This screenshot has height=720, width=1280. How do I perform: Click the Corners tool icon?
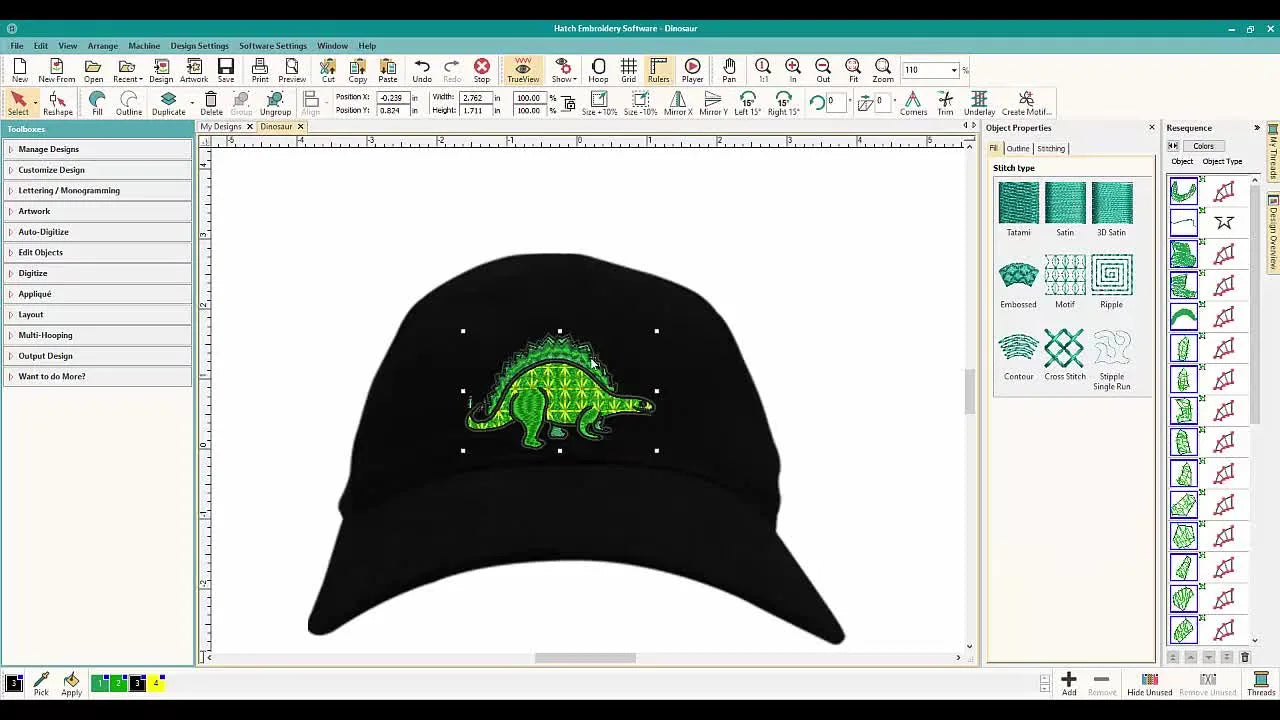[x=913, y=103]
